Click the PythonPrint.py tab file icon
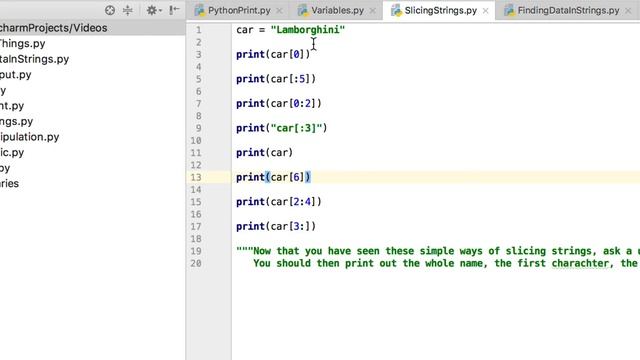 tap(200, 11)
